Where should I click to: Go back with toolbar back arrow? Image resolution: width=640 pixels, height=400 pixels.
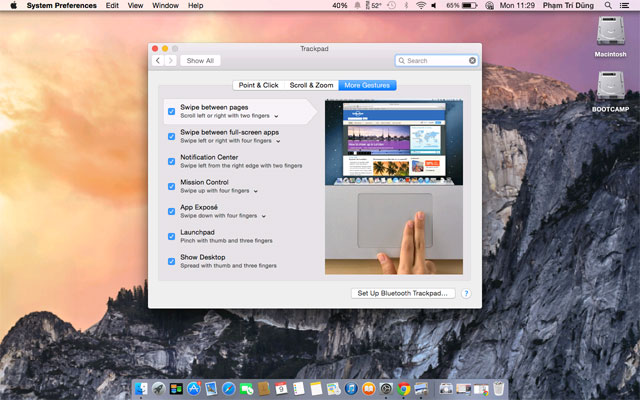[x=158, y=60]
